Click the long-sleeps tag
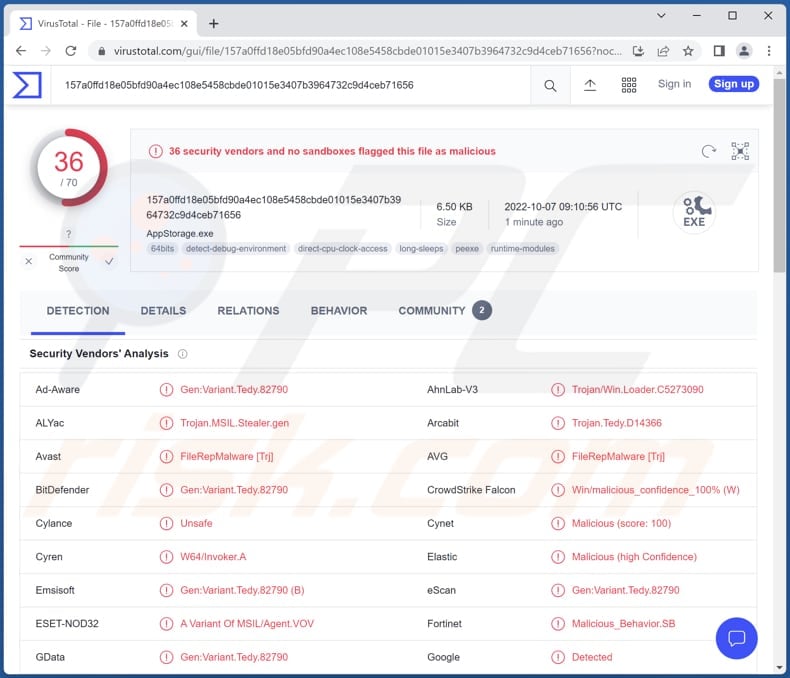 point(421,249)
